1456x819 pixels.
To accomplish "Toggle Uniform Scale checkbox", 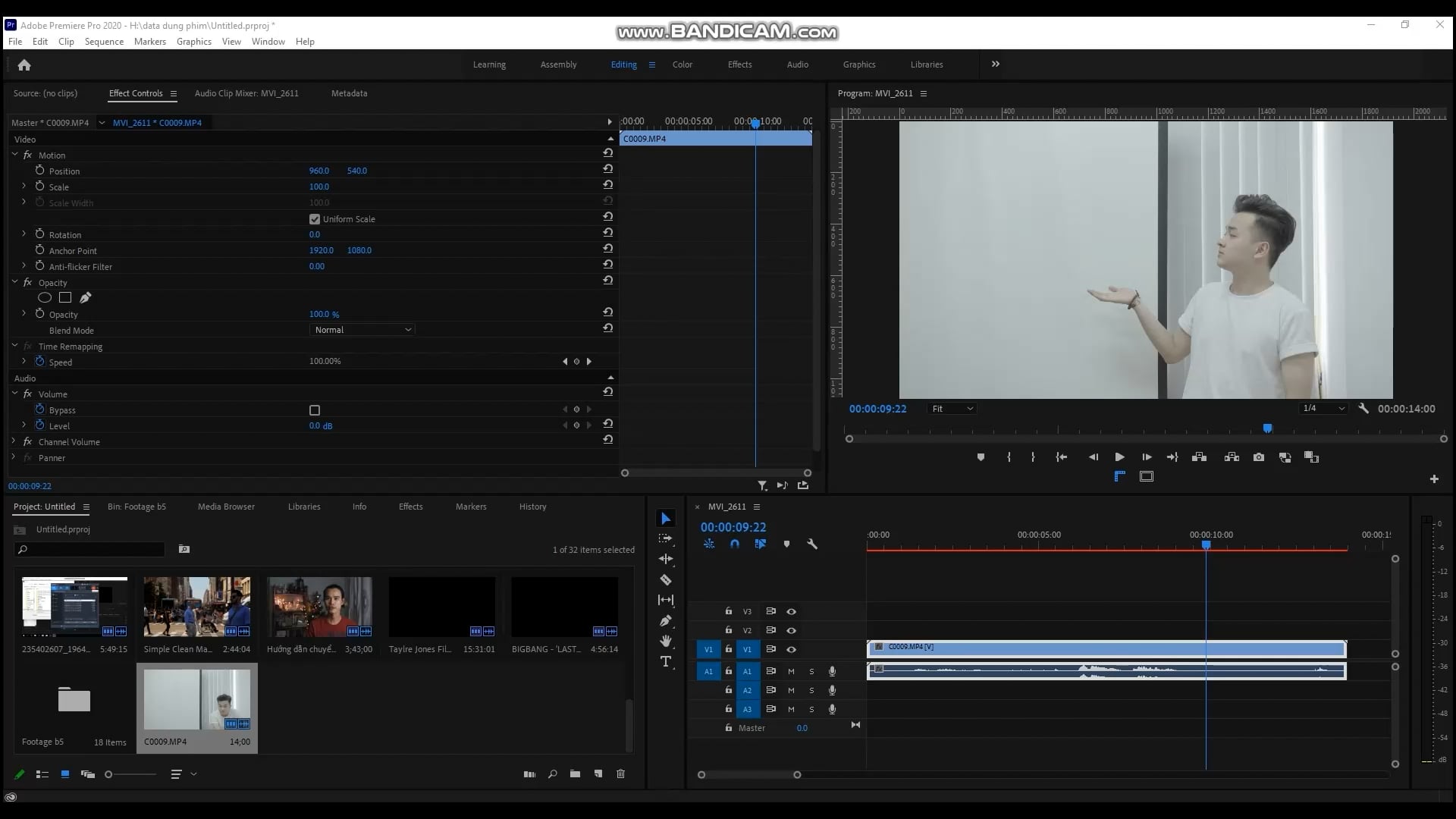I will pos(315,219).
